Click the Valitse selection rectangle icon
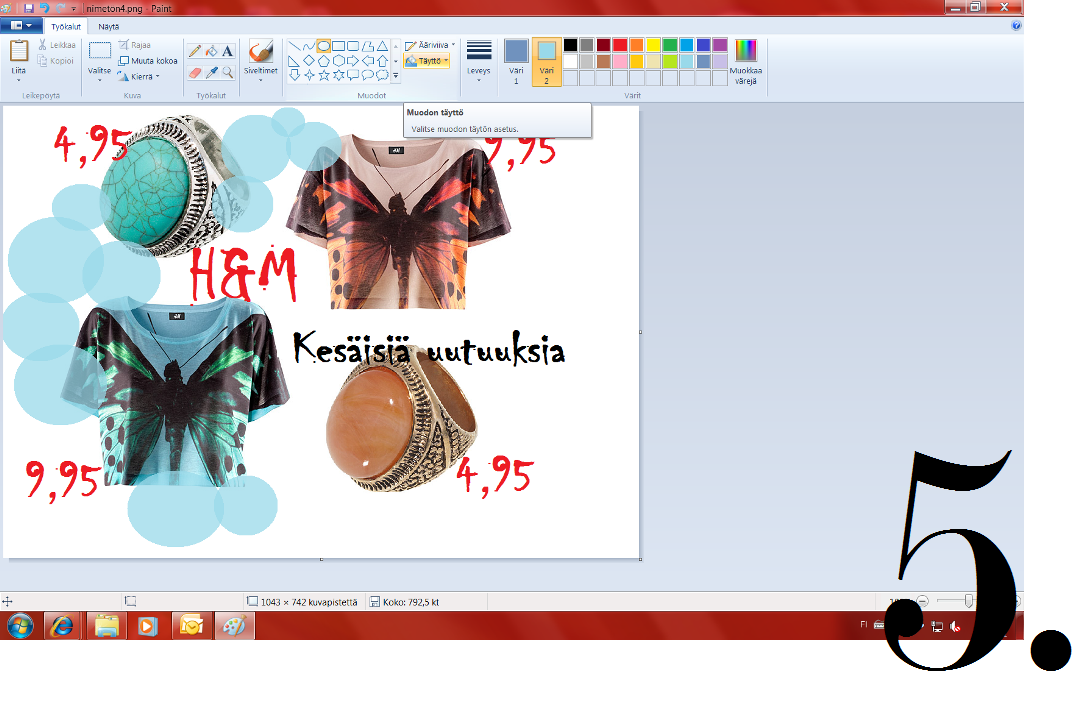This screenshot has width=1087, height=701. (100, 51)
